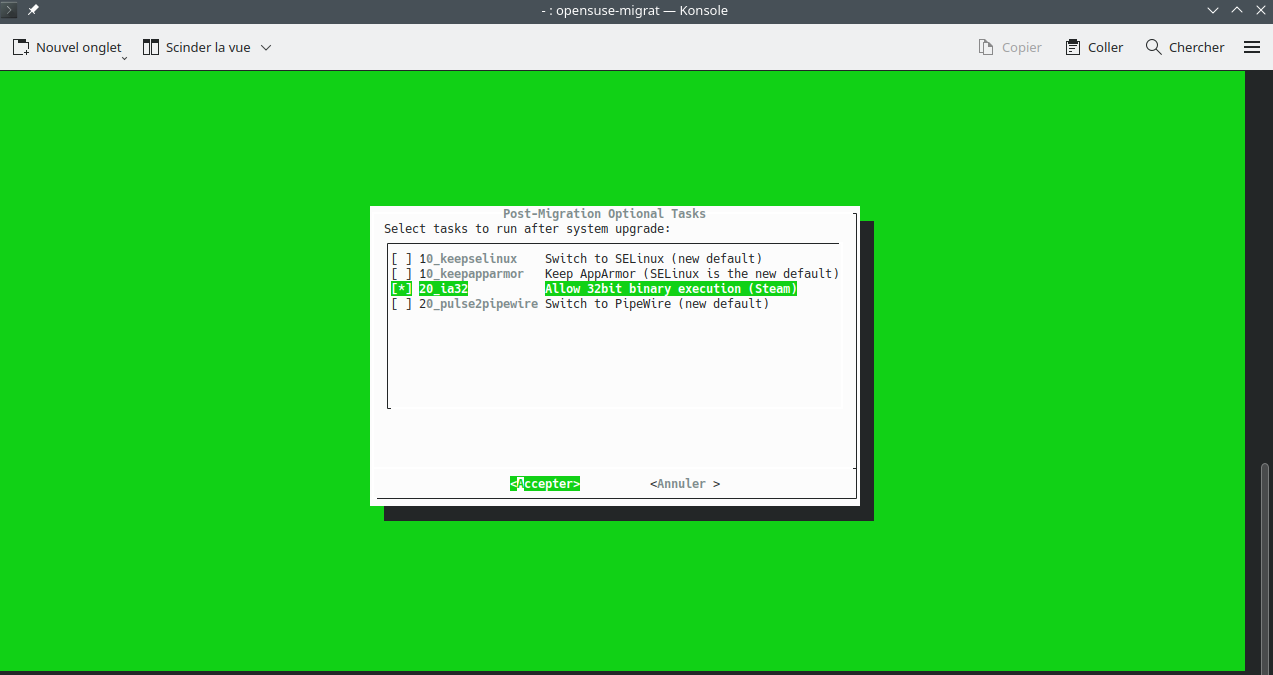Cancel the dialog with Annuler
This screenshot has width=1273, height=675.
[x=685, y=484]
